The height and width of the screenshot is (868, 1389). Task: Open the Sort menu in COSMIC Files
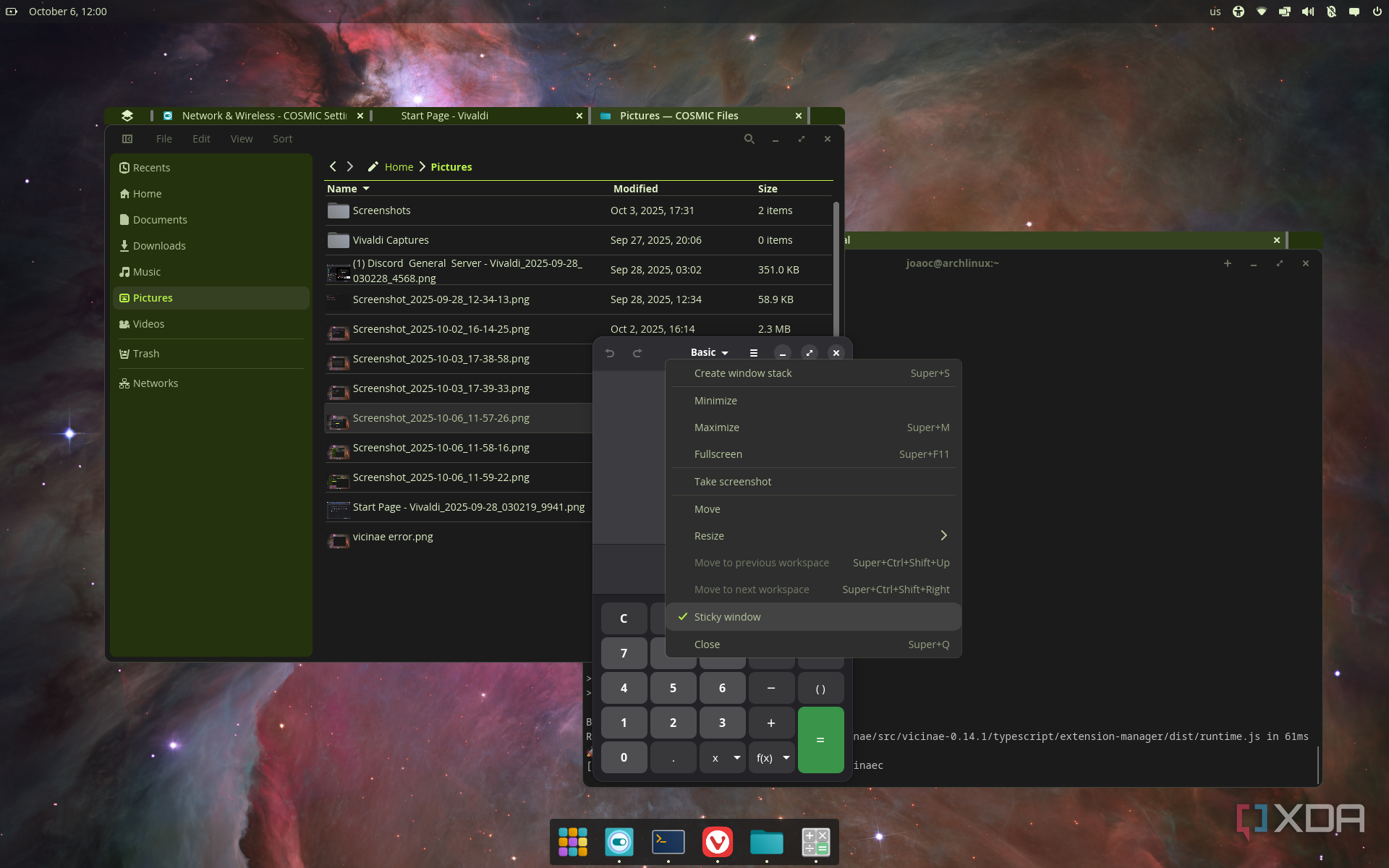283,139
